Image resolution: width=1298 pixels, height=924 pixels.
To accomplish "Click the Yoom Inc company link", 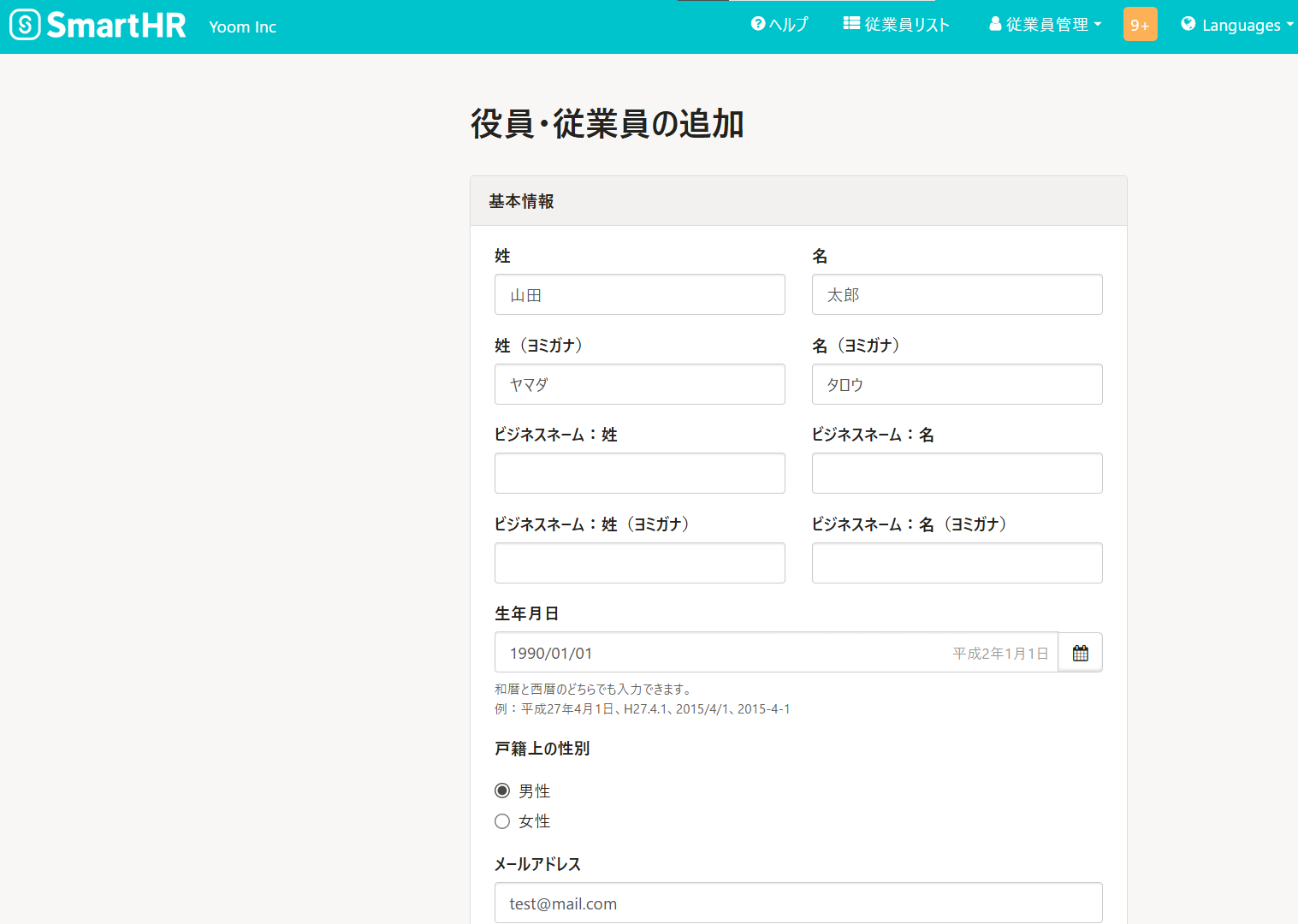I will click(242, 27).
